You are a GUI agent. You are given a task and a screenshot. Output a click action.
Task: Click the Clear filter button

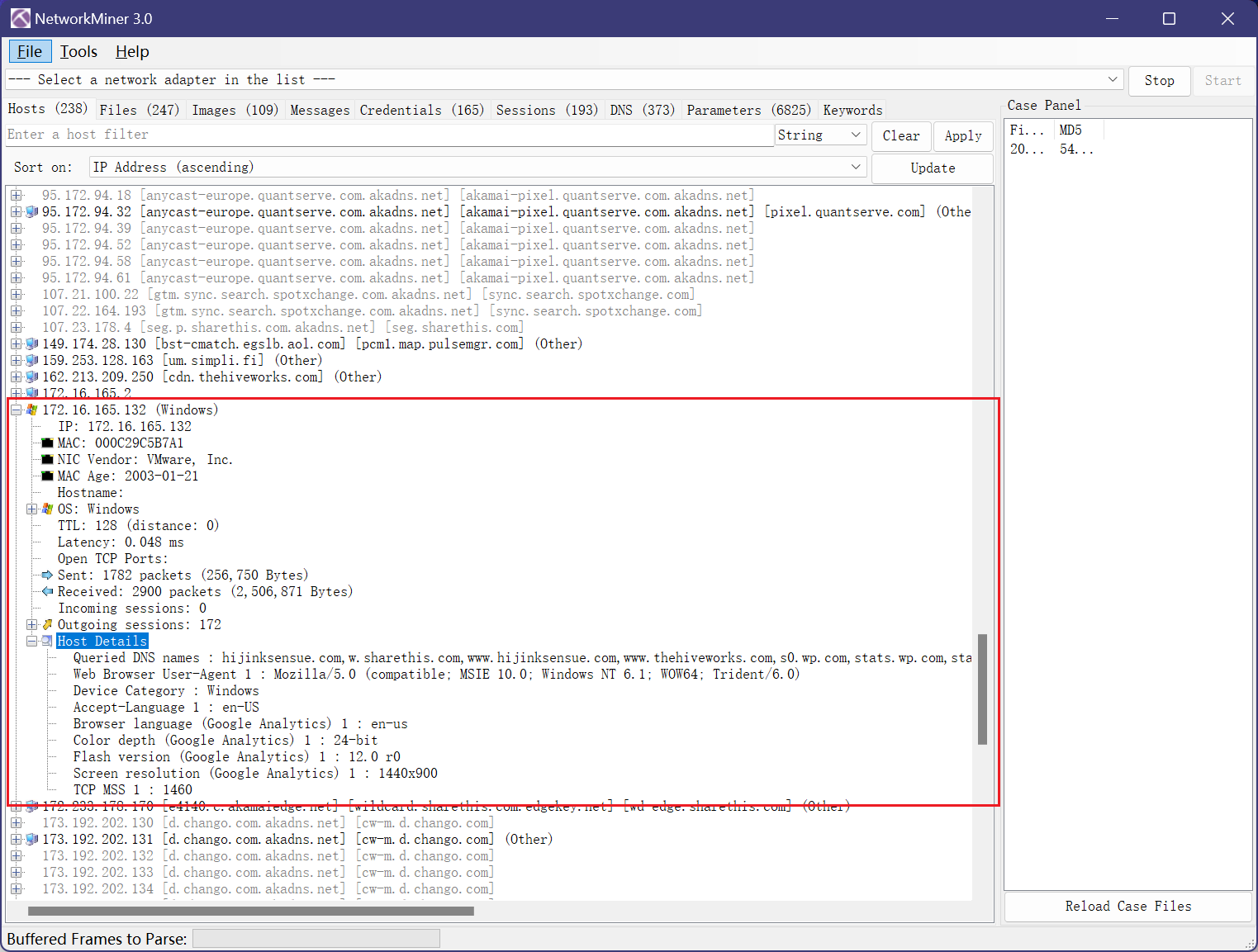click(901, 135)
